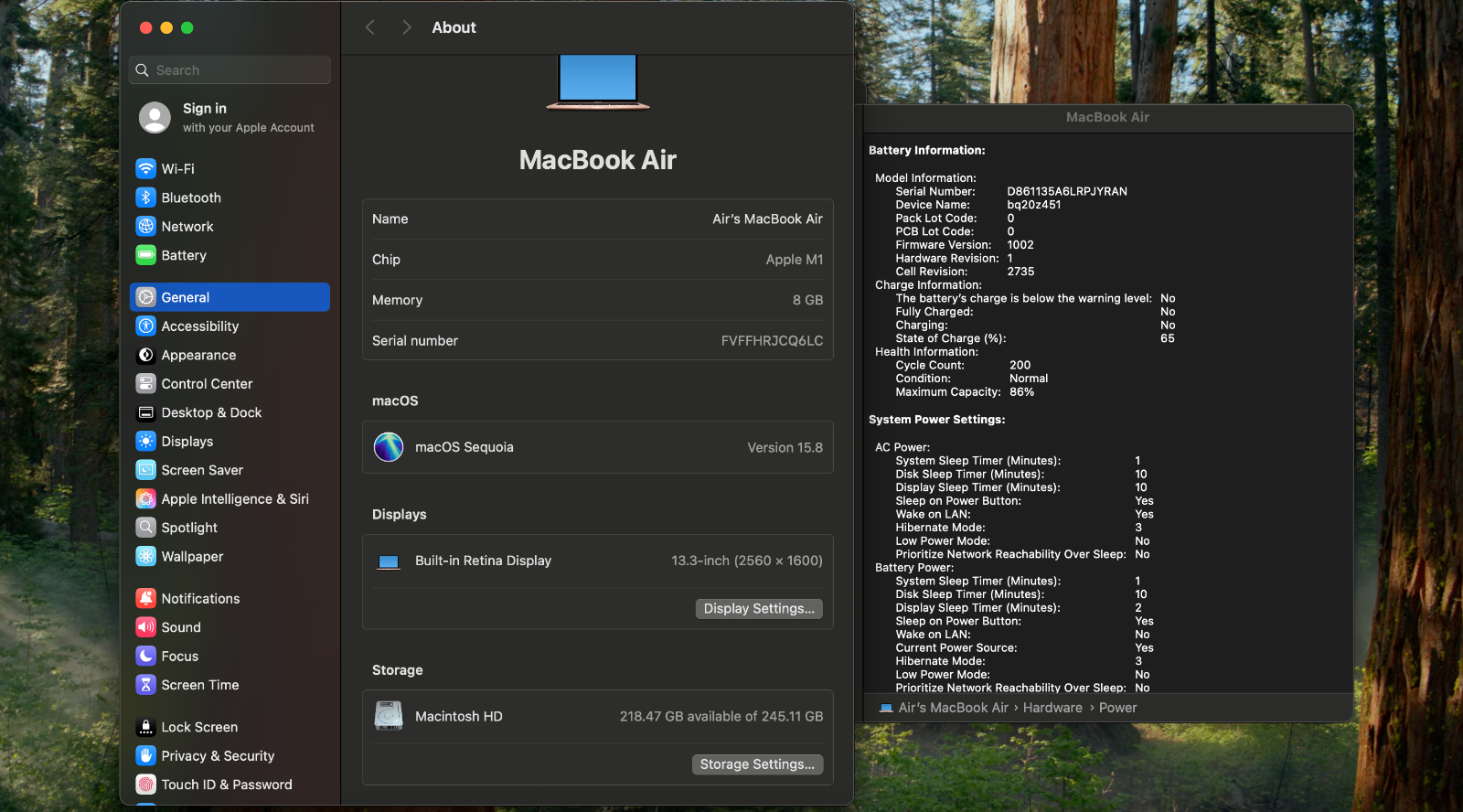Click Air's MacBook Air in System Information path bar
The height and width of the screenshot is (812, 1463).
[953, 708]
